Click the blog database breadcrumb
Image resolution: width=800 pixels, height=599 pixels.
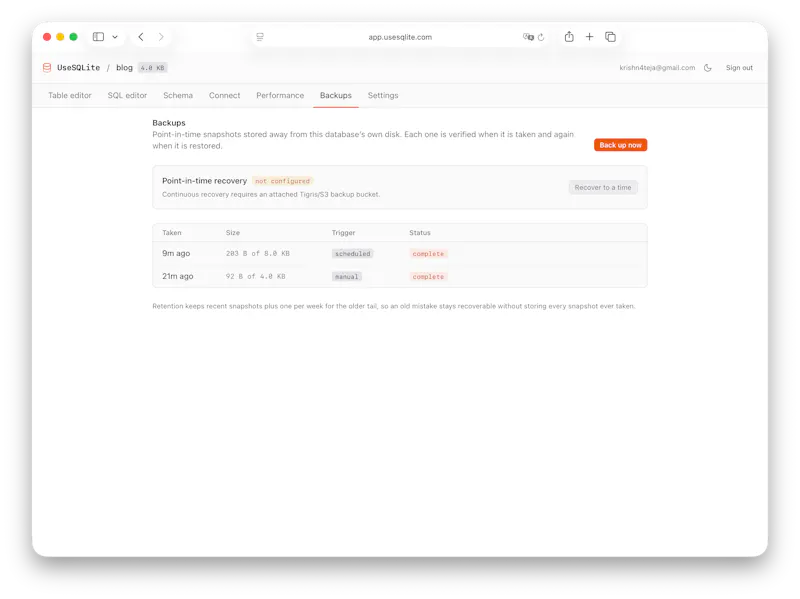pyautogui.click(x=124, y=67)
